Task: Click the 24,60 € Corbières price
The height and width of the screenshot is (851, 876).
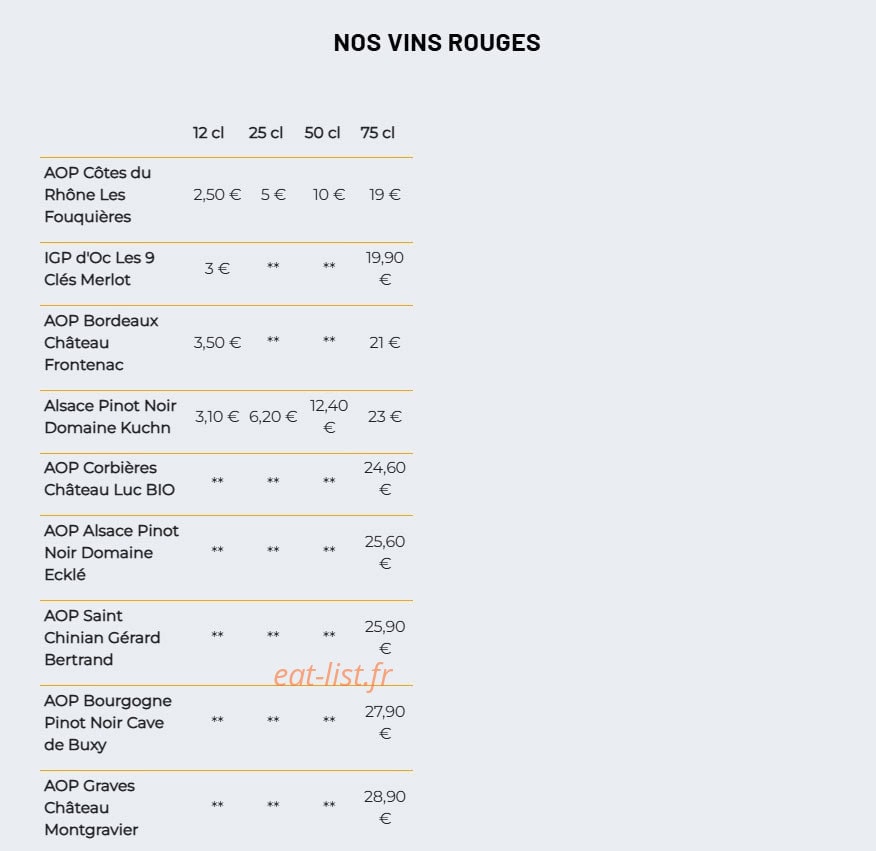Action: [384, 478]
